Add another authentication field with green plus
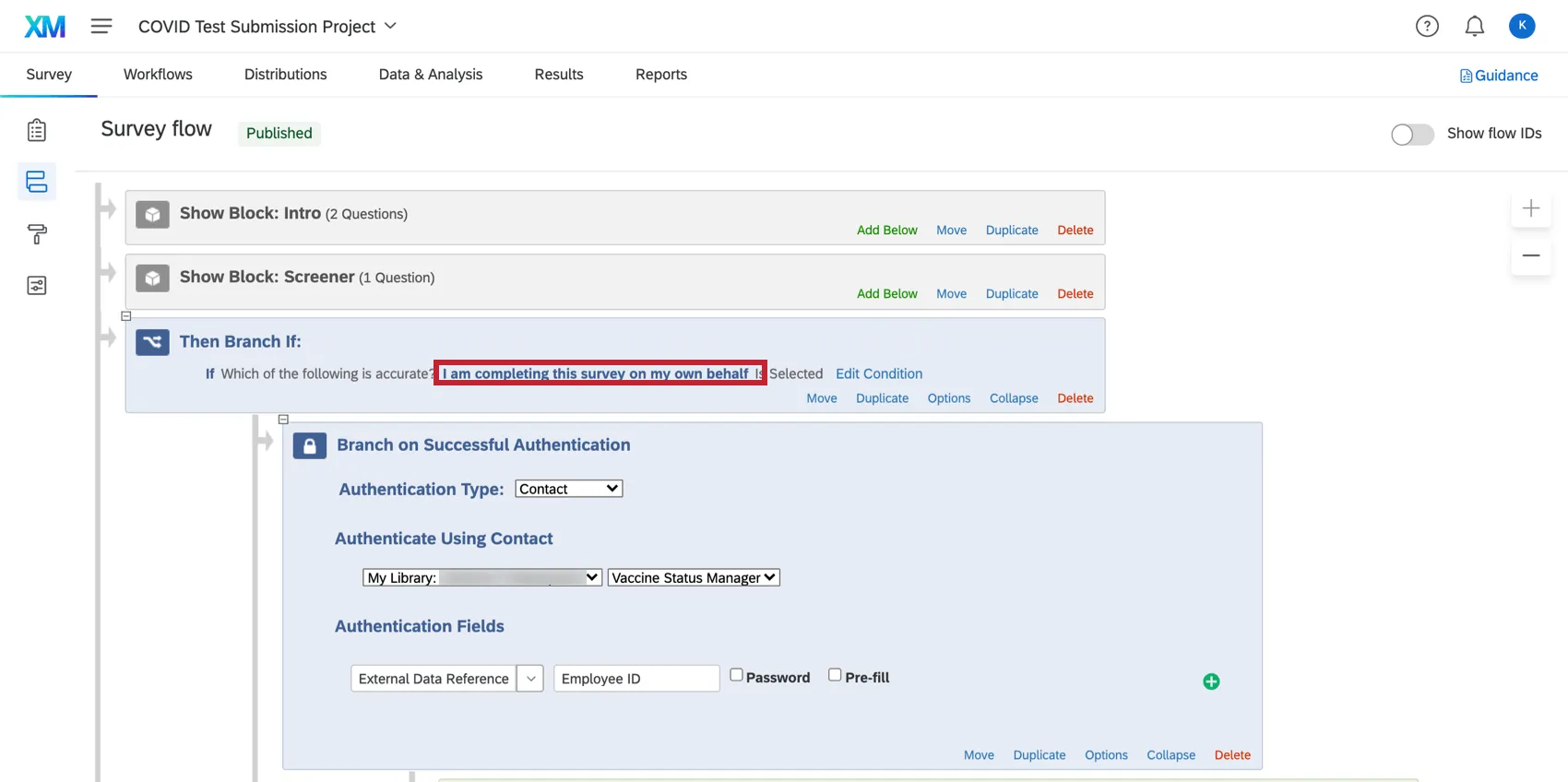The height and width of the screenshot is (782, 1568). tap(1212, 681)
